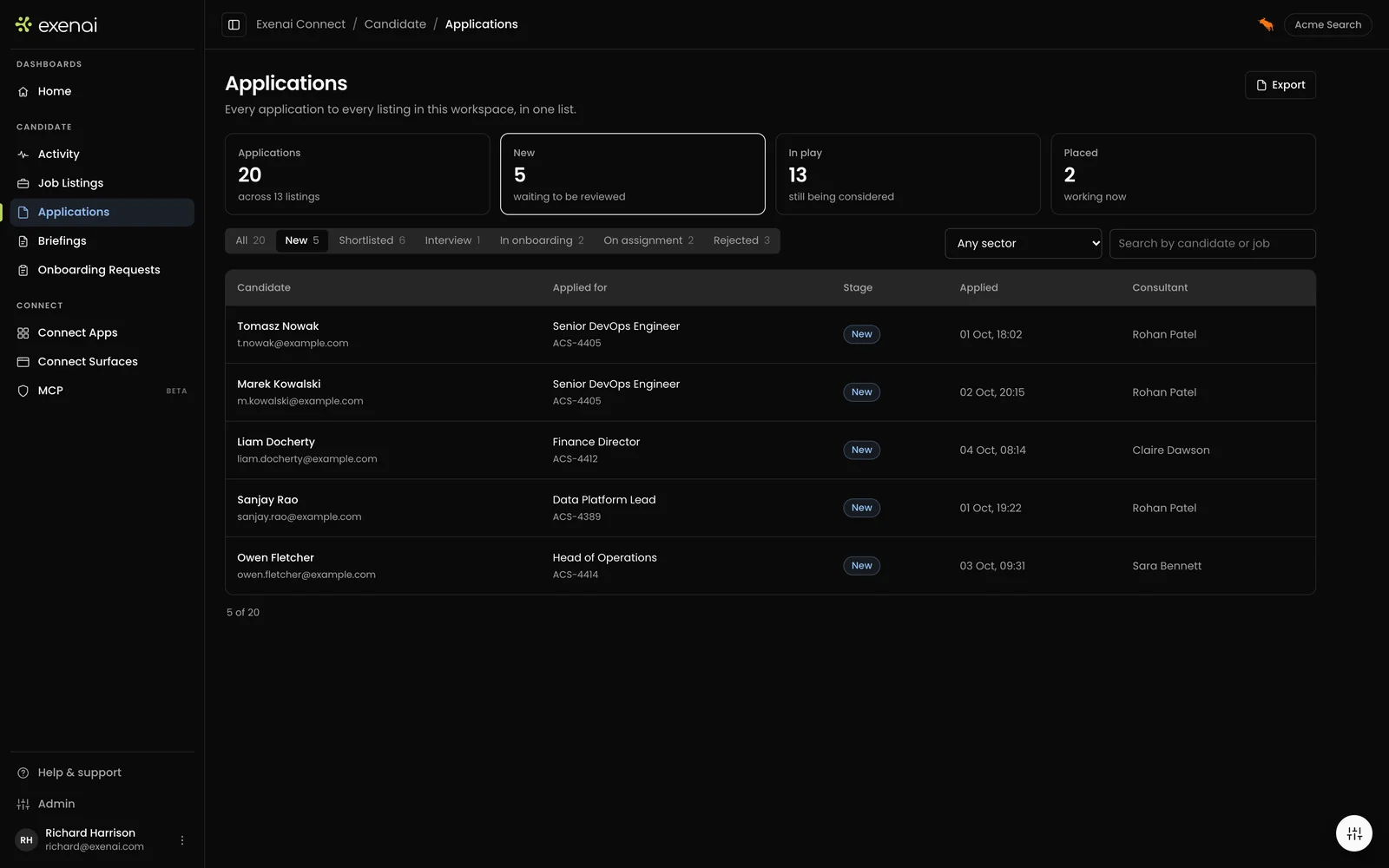Open the Any sector dropdown
The image size is (1389, 868).
click(x=1024, y=244)
